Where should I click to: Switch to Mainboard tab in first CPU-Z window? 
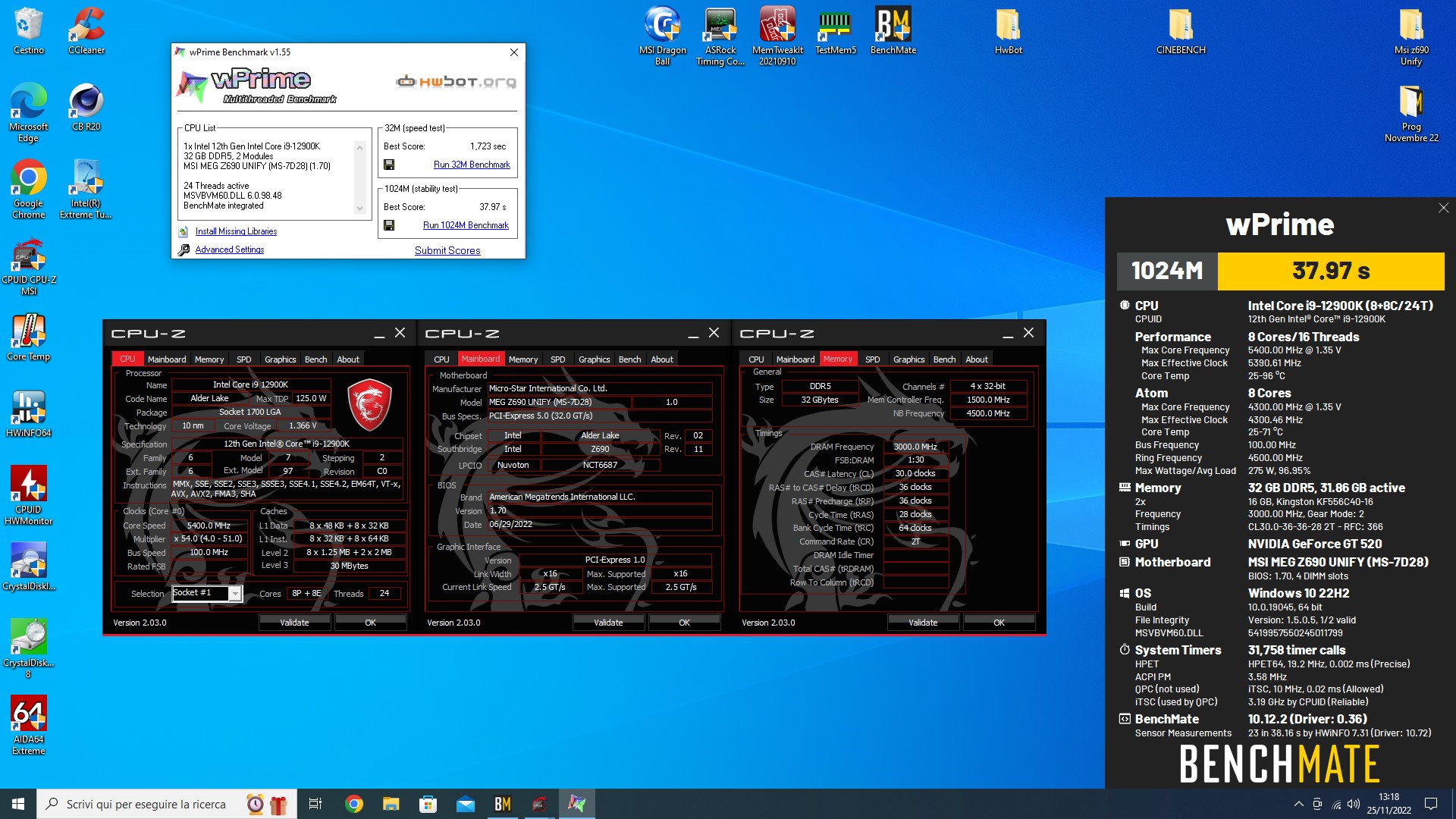coord(167,359)
